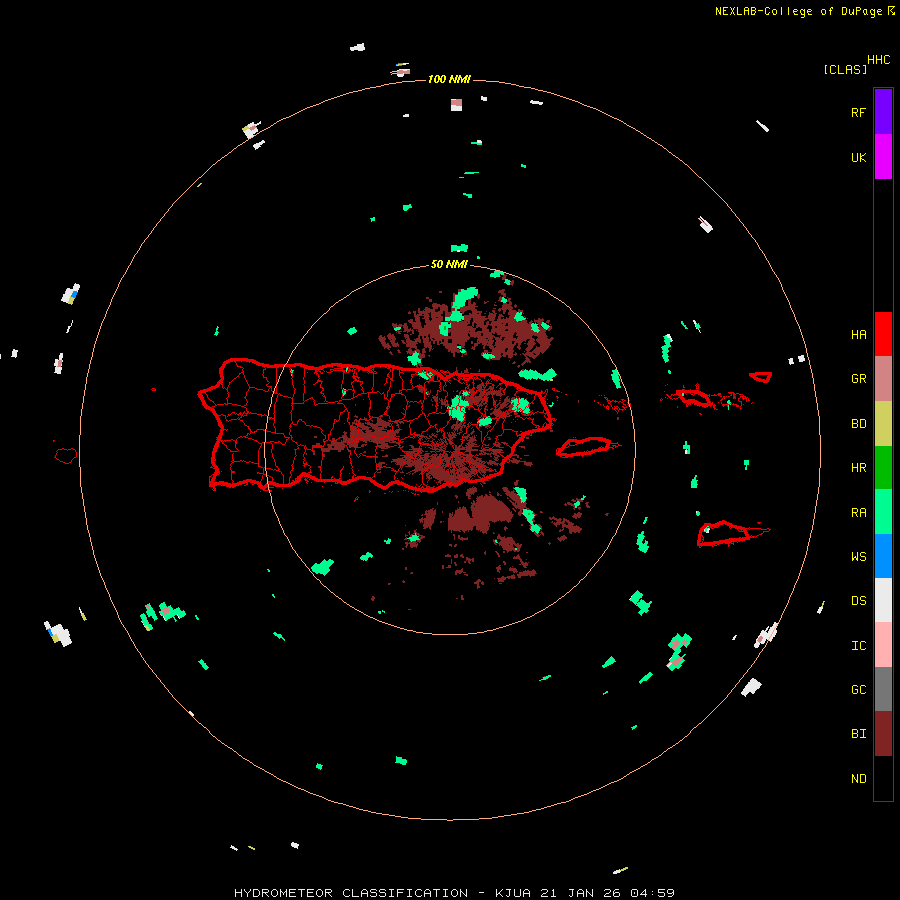Click the ND black legend swatch
Viewport: 900px width, 900px height.
pos(883,778)
